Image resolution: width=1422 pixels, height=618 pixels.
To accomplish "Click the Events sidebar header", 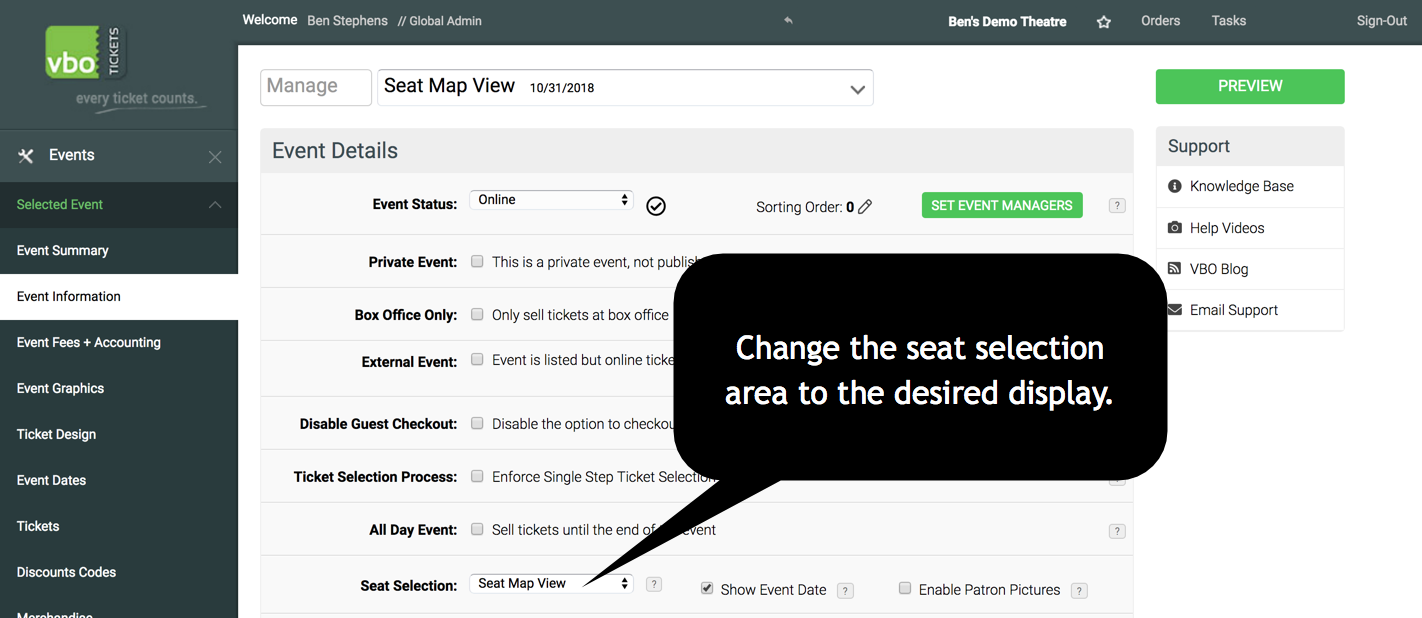I will click(x=119, y=155).
